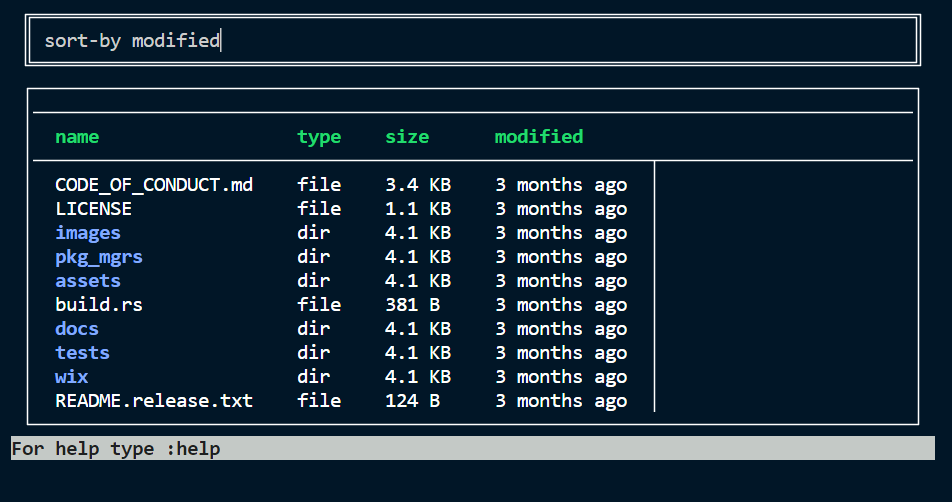Click the size column header

pyautogui.click(x=407, y=137)
